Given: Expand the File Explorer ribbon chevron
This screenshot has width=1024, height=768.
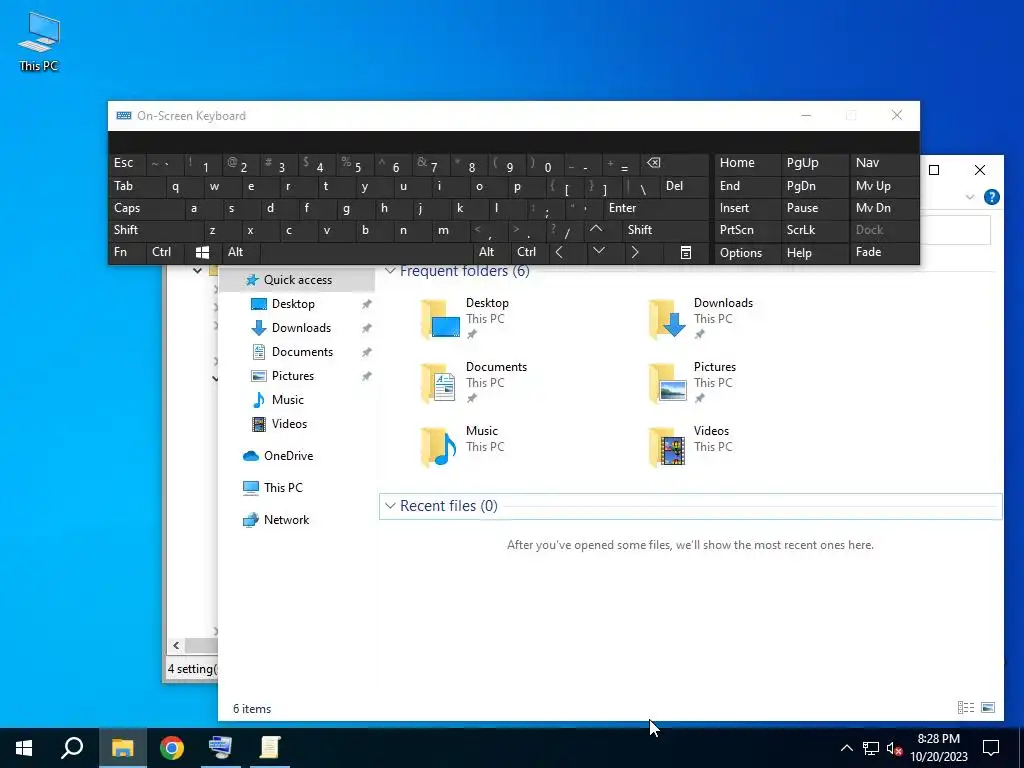Looking at the screenshot, I should [x=970, y=197].
